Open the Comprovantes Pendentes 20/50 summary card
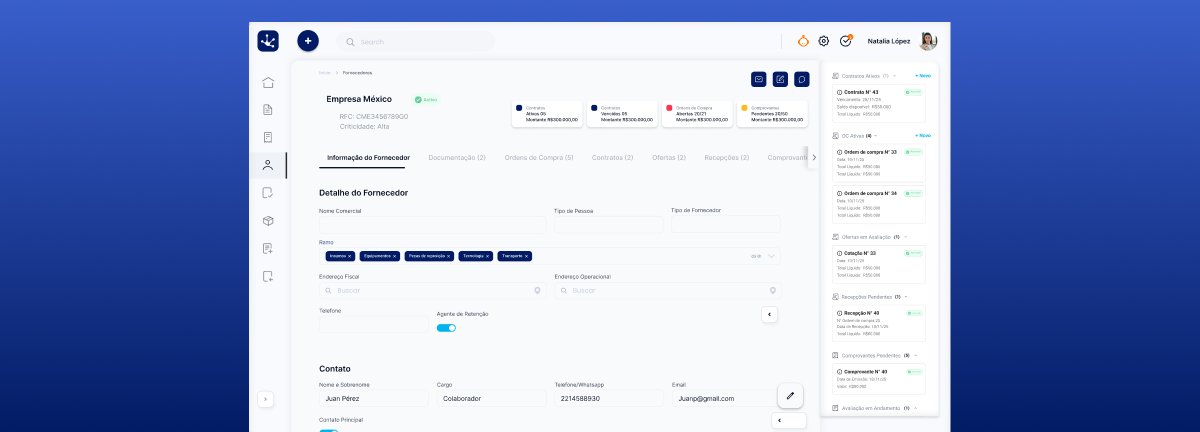Image resolution: width=1200 pixels, height=432 pixels. click(771, 113)
